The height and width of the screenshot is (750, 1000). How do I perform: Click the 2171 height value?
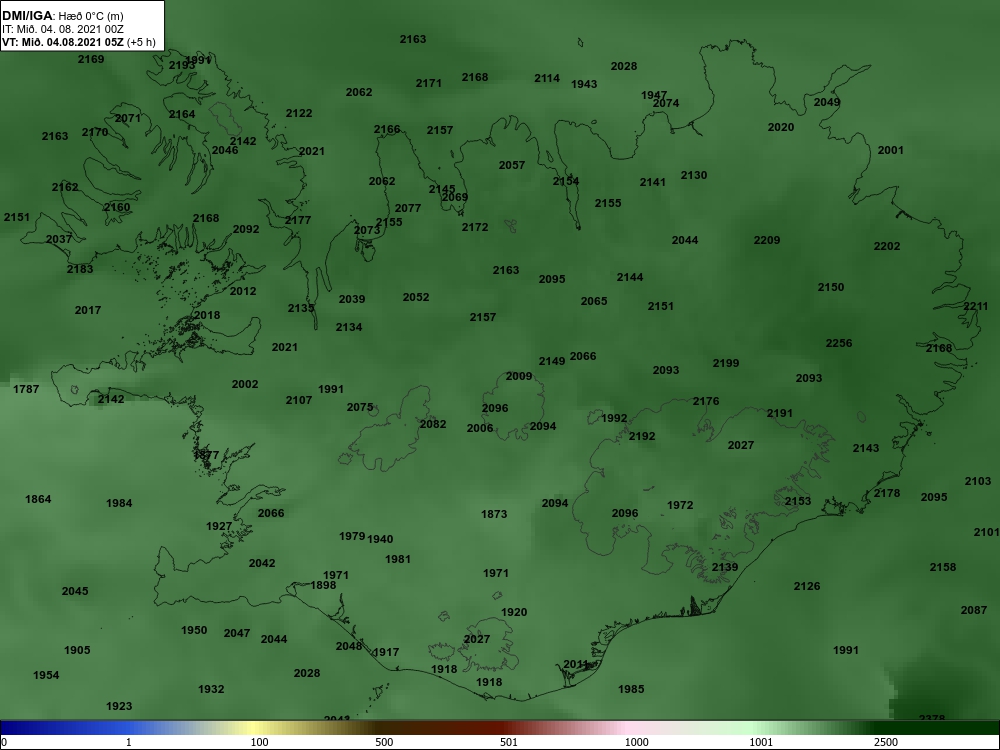(429, 84)
